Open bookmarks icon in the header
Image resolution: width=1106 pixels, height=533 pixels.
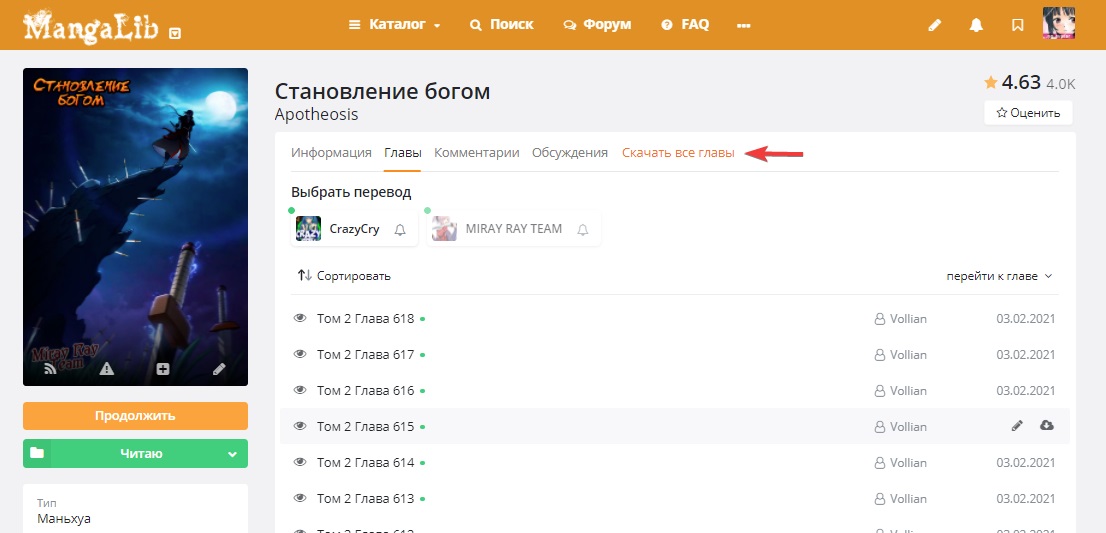point(1017,25)
